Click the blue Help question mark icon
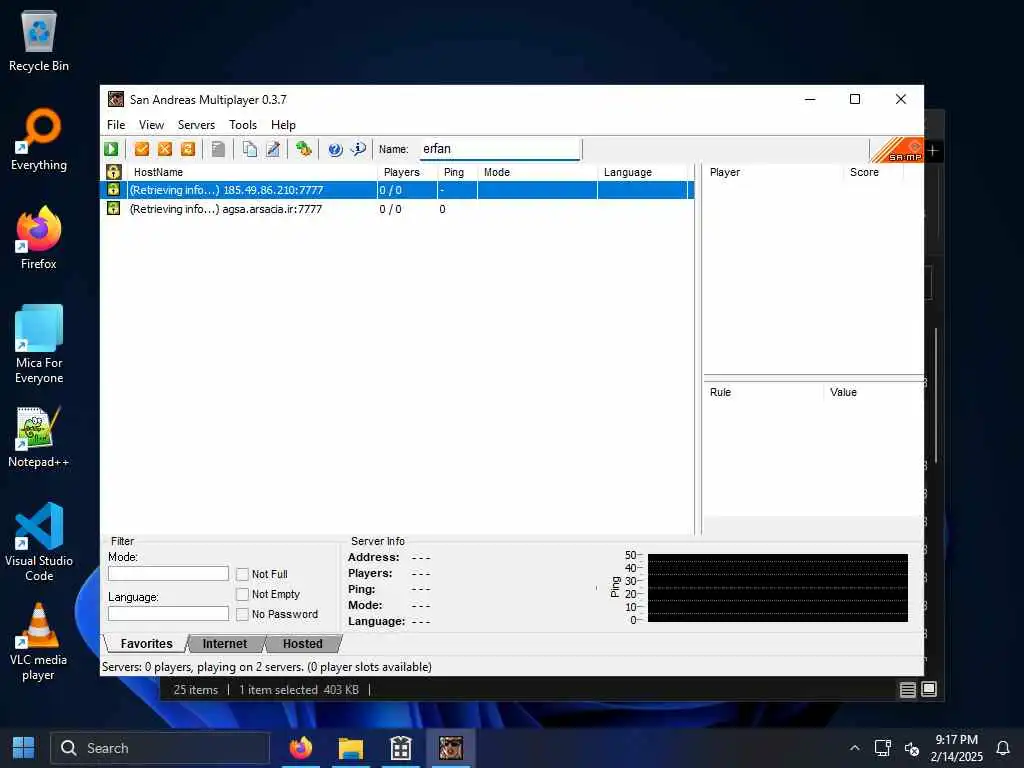This screenshot has height=768, width=1024. click(x=335, y=149)
